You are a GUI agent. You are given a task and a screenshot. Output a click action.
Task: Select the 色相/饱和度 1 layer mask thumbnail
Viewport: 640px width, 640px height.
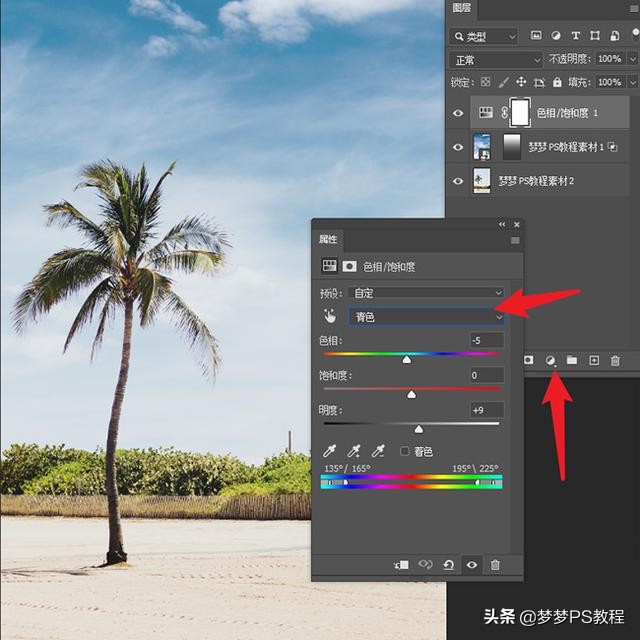point(520,113)
